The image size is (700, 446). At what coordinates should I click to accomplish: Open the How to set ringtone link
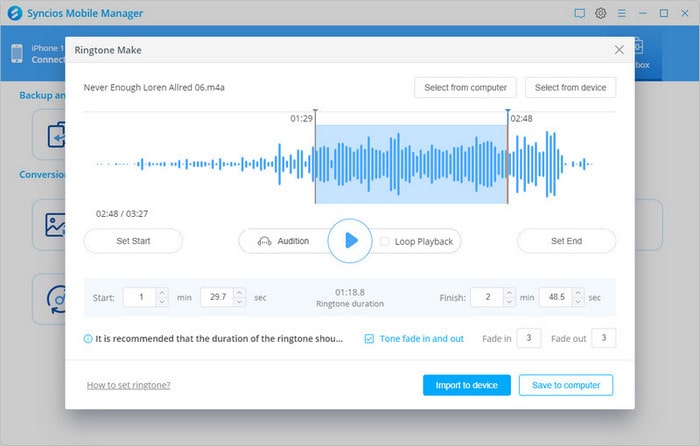tap(129, 385)
